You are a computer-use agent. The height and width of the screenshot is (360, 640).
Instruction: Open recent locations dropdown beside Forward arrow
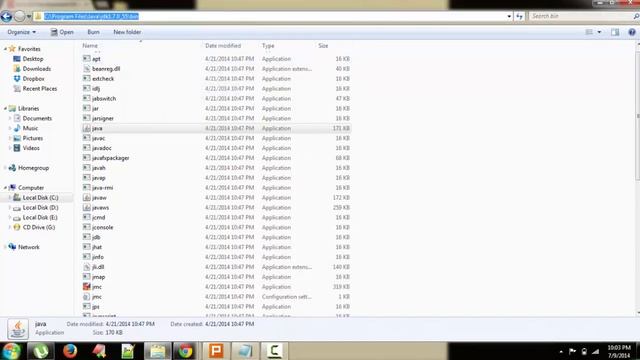[x=29, y=17]
